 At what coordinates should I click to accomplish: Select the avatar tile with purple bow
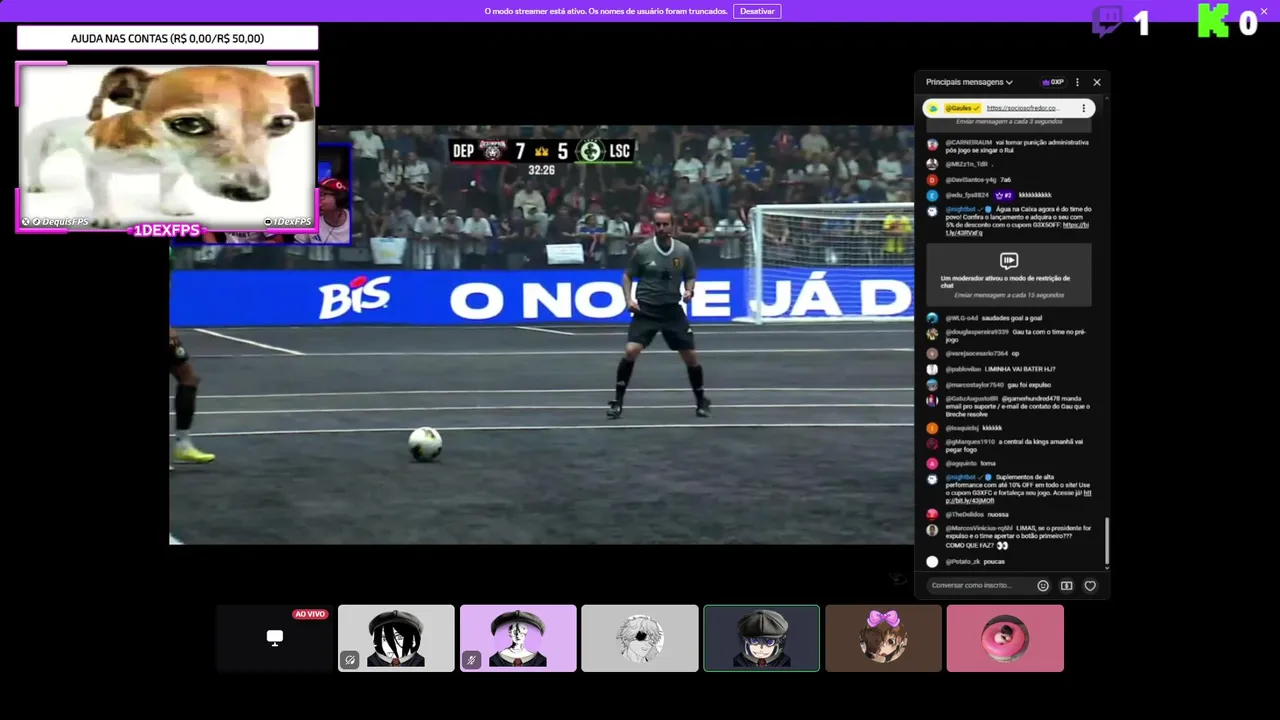pyautogui.click(x=883, y=638)
